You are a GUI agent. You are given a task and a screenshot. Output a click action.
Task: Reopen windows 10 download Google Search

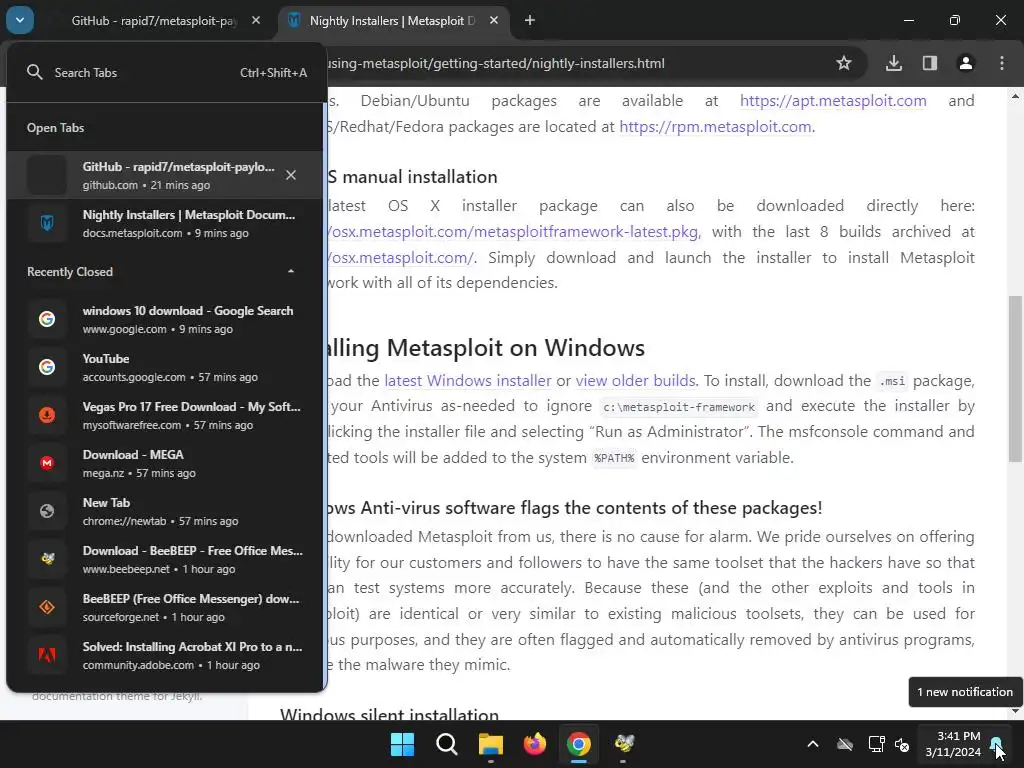(x=166, y=319)
